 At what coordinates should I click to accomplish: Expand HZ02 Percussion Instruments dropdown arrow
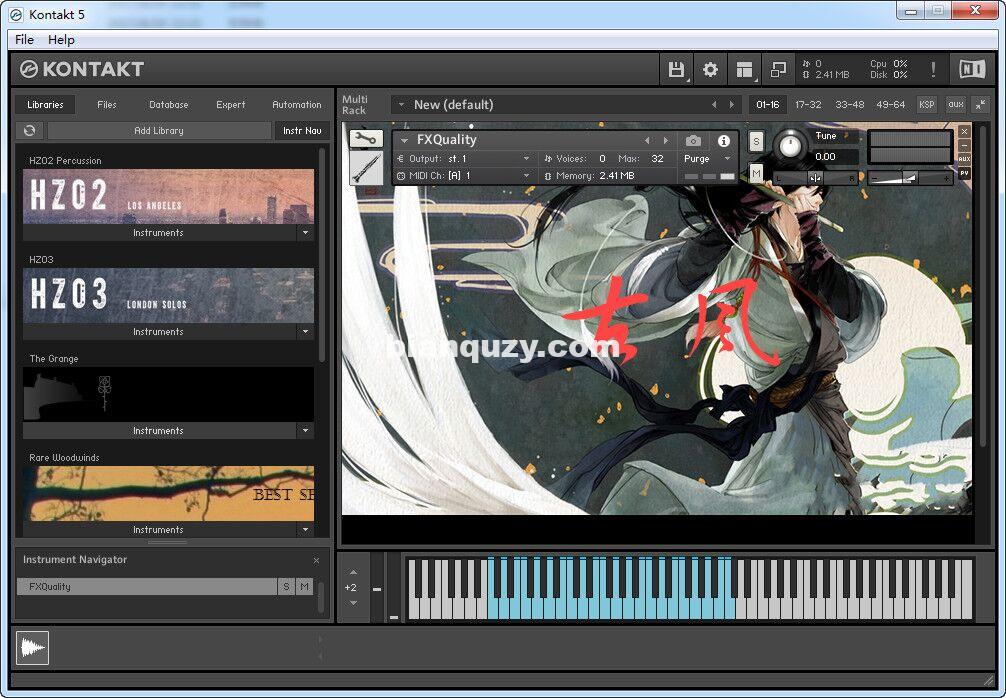coord(305,233)
